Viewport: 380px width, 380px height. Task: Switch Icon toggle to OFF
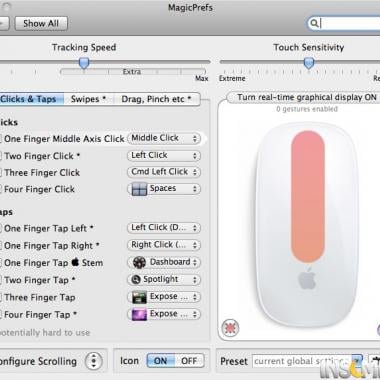[189, 361]
